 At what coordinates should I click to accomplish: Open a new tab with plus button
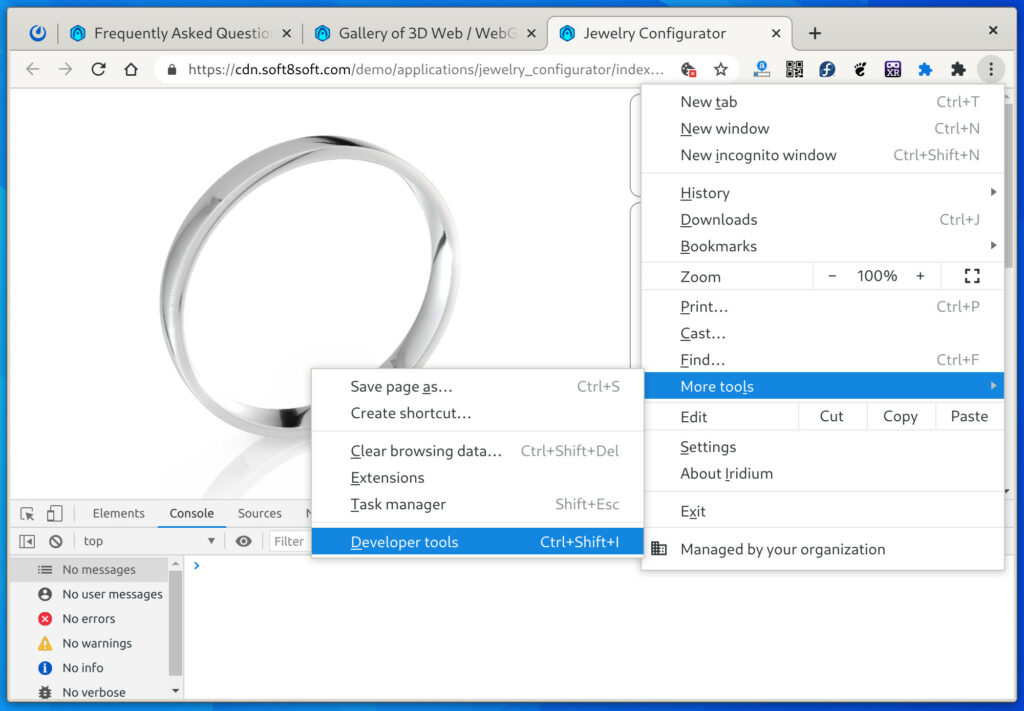pos(814,33)
